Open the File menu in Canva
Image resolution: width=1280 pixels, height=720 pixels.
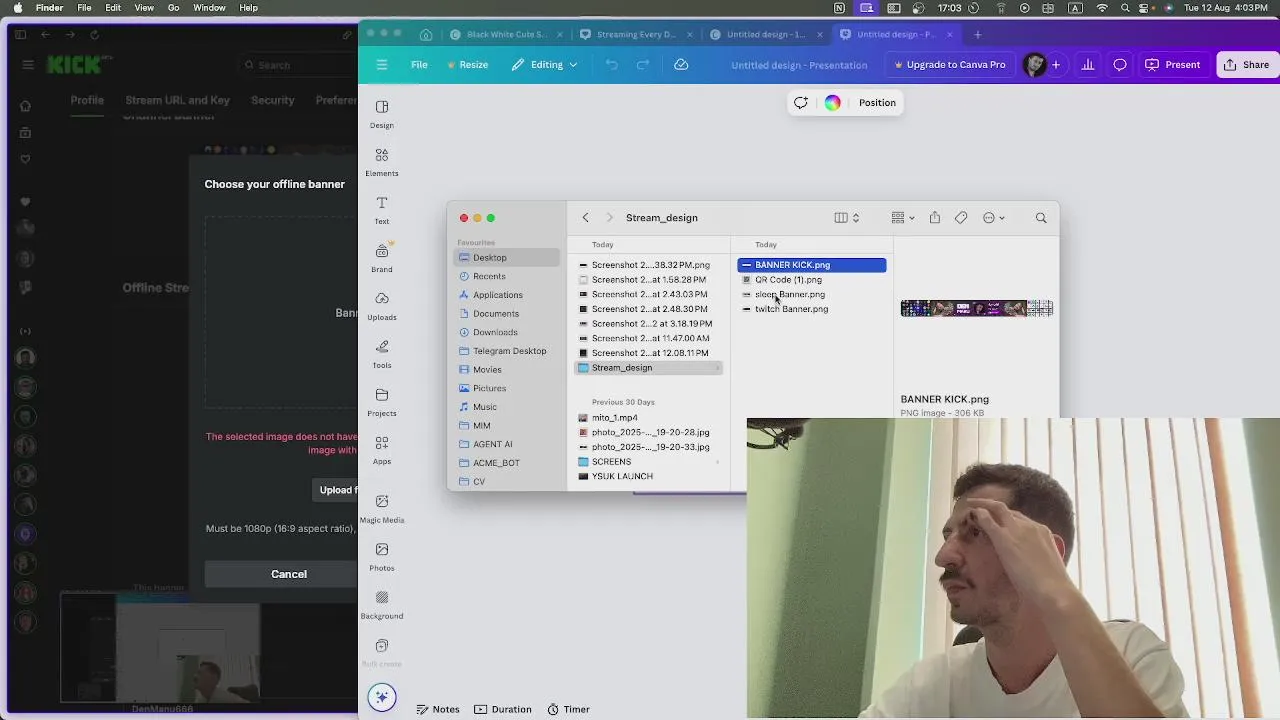pyautogui.click(x=419, y=65)
